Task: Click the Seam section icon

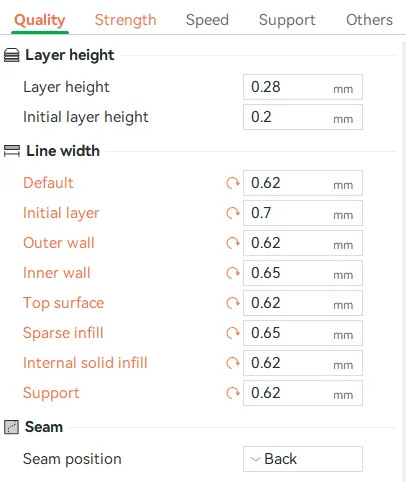Action: coord(11,427)
